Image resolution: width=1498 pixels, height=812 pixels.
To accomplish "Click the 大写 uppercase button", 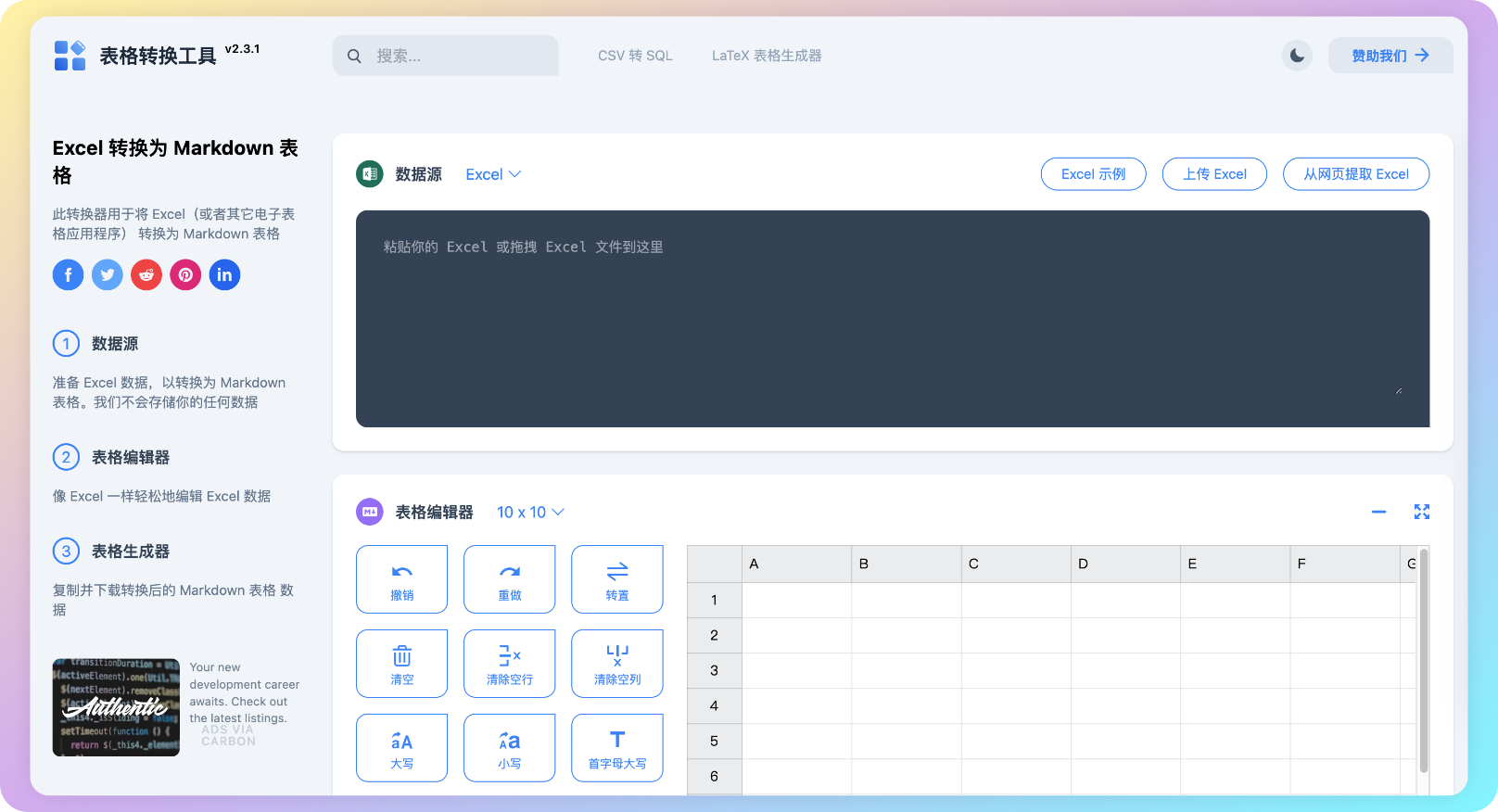I will [402, 748].
